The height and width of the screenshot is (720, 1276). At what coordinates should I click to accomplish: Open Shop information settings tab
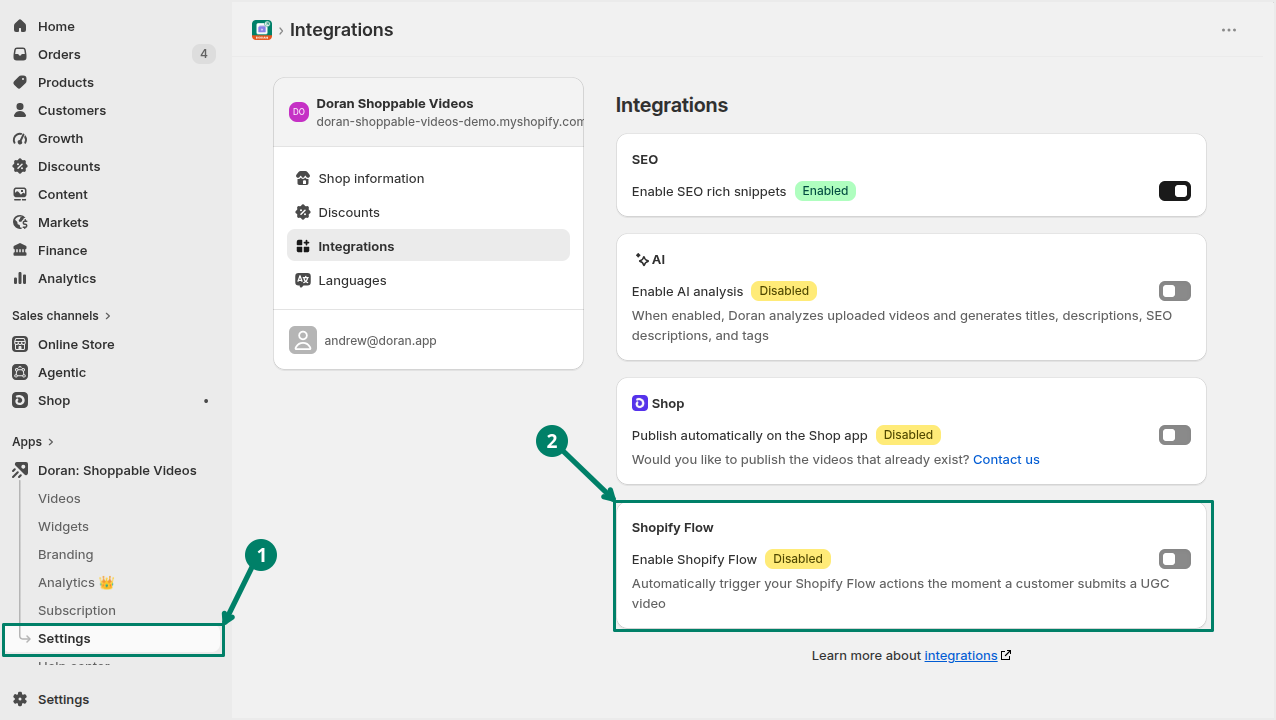tap(428, 178)
